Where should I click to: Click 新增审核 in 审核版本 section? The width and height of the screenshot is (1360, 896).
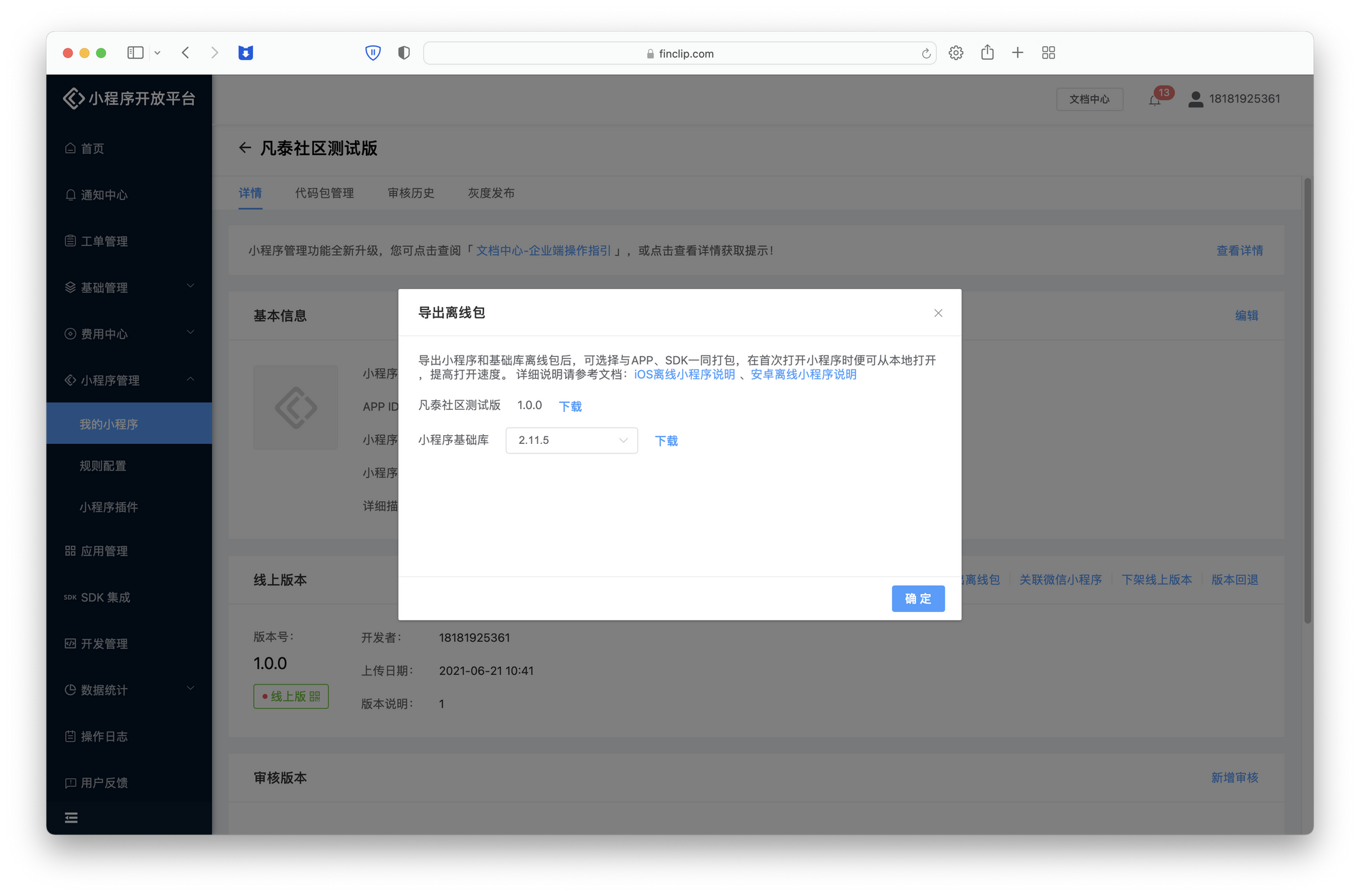point(1235,778)
